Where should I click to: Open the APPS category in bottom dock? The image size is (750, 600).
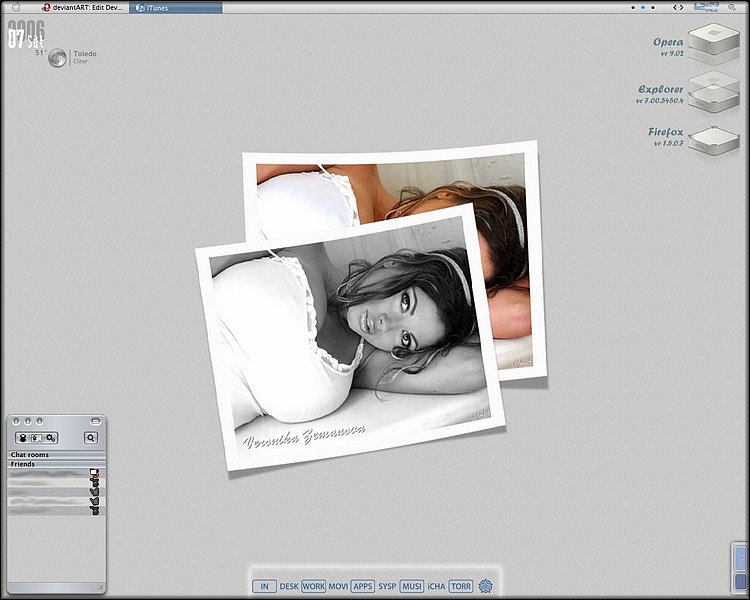tap(363, 587)
